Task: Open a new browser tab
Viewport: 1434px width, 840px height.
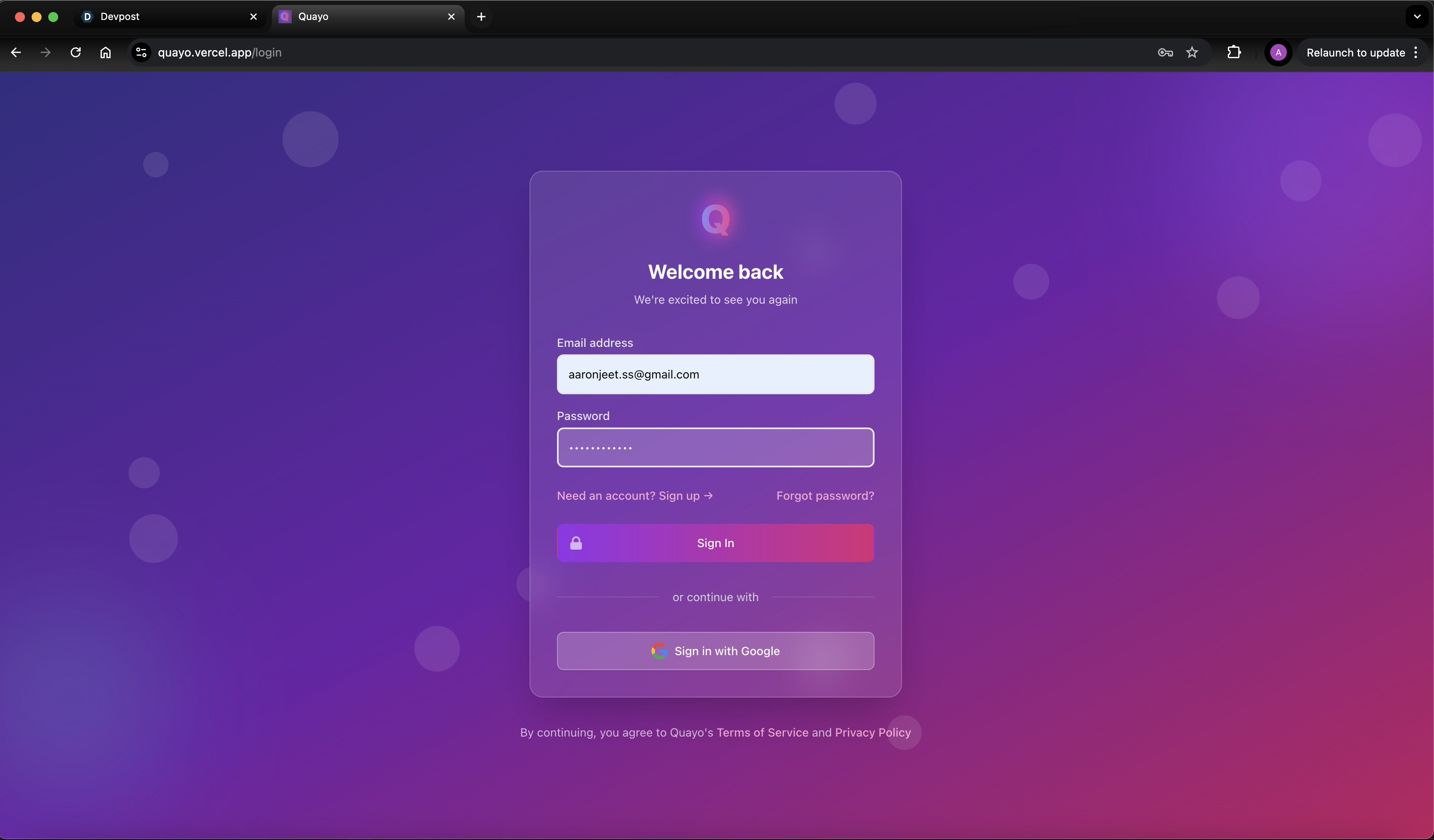Action: coord(481,17)
